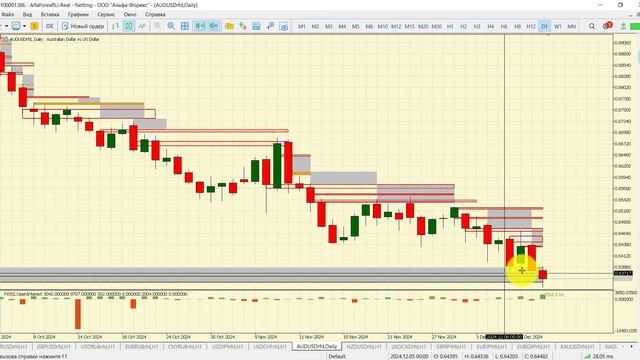Switch to the XAUUSDrfd,H1 chart tab
640x360 pixels.
[577, 347]
